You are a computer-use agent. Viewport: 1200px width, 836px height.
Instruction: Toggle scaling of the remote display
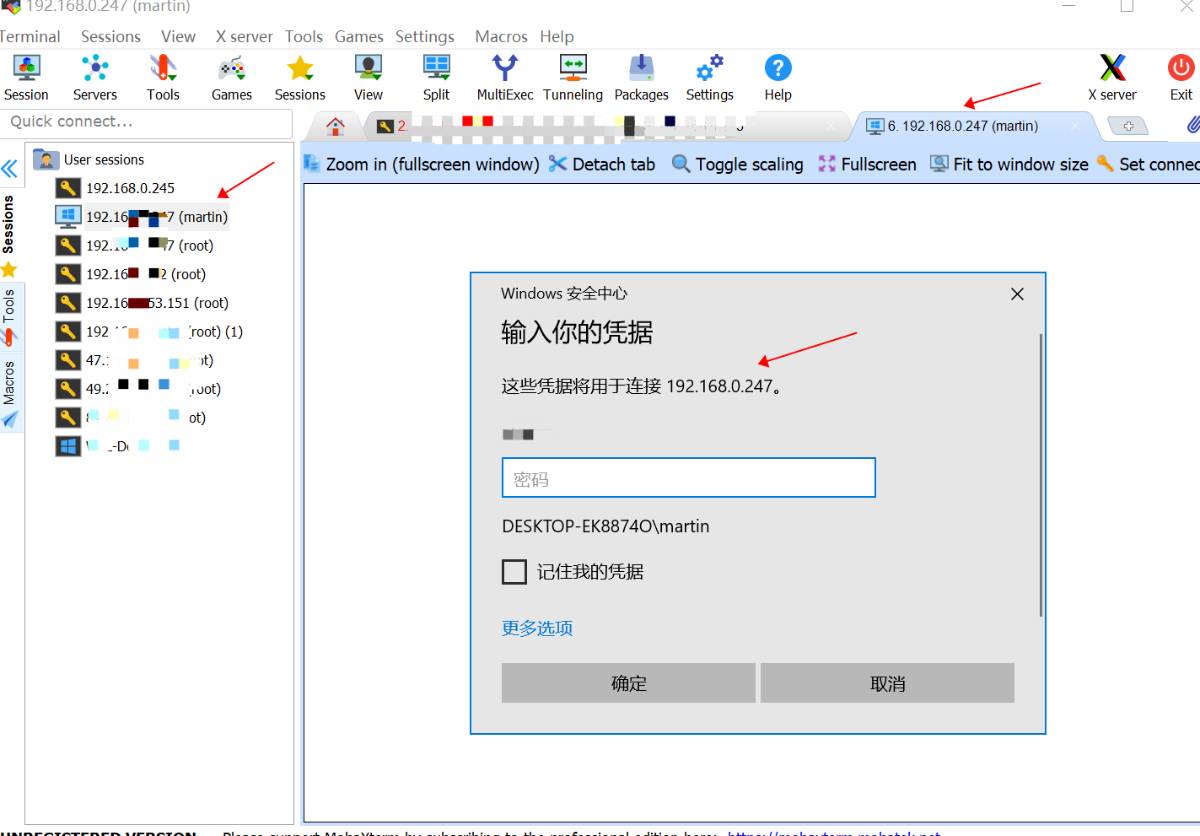(738, 164)
